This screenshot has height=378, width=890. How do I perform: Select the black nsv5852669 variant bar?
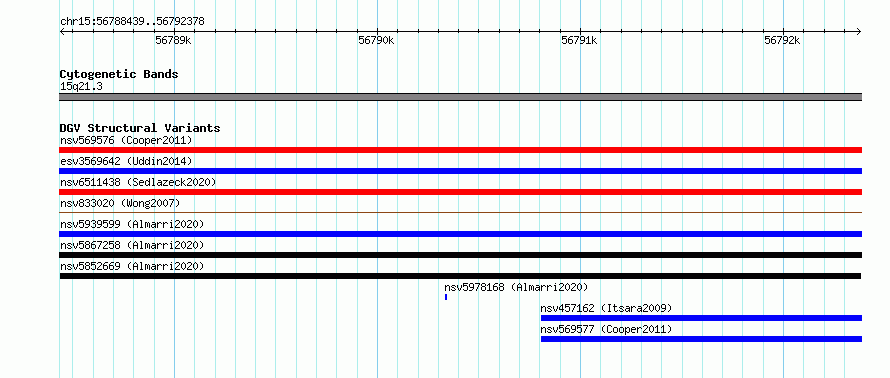[x=460, y=276]
